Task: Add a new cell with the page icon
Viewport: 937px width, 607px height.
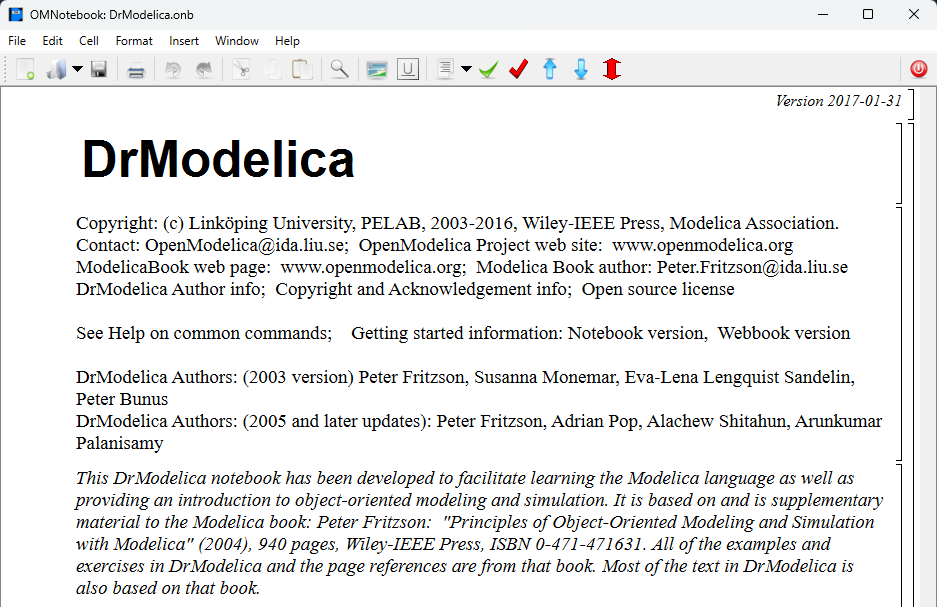Action: tap(445, 69)
